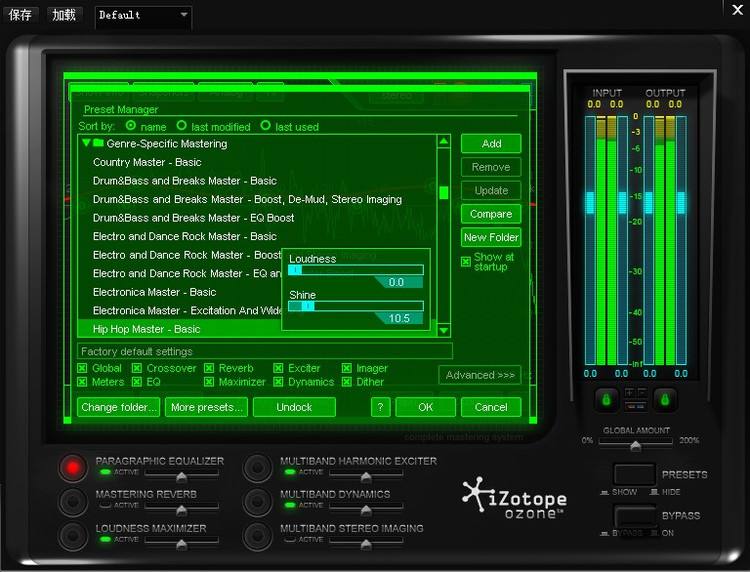Select the Country Master - Basic preset
750x572 pixels.
257,162
